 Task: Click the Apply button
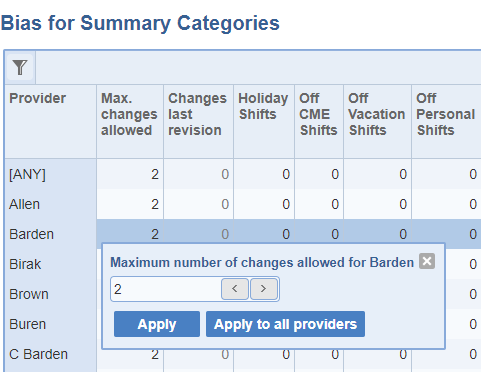point(157,324)
